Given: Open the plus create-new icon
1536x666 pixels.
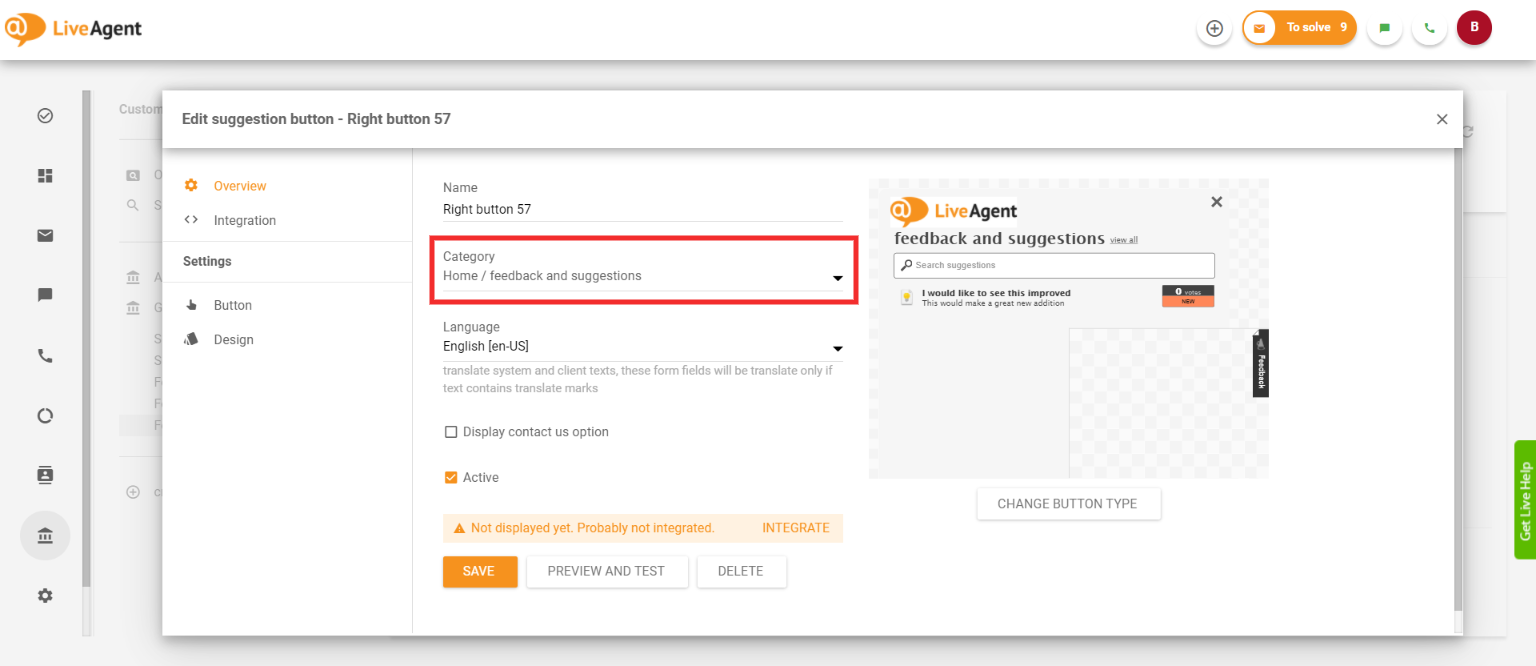Looking at the screenshot, I should point(1214,28).
